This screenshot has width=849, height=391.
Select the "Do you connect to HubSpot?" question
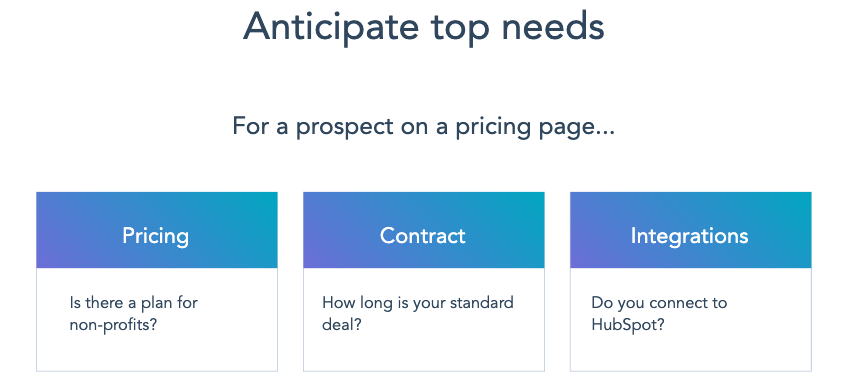[x=659, y=314]
